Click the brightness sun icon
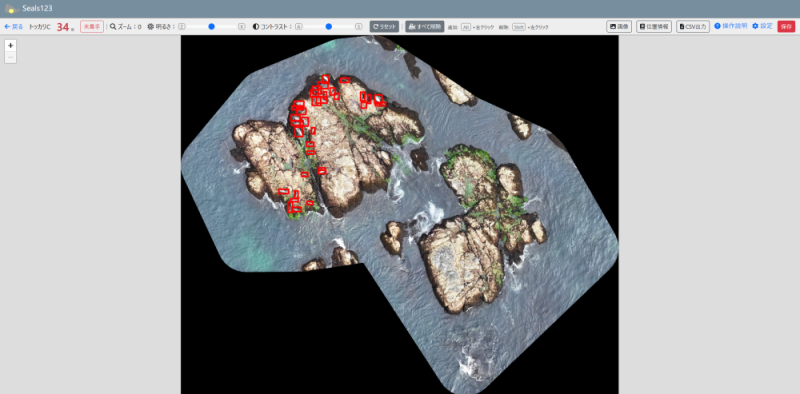800x394 pixels. tap(151, 27)
